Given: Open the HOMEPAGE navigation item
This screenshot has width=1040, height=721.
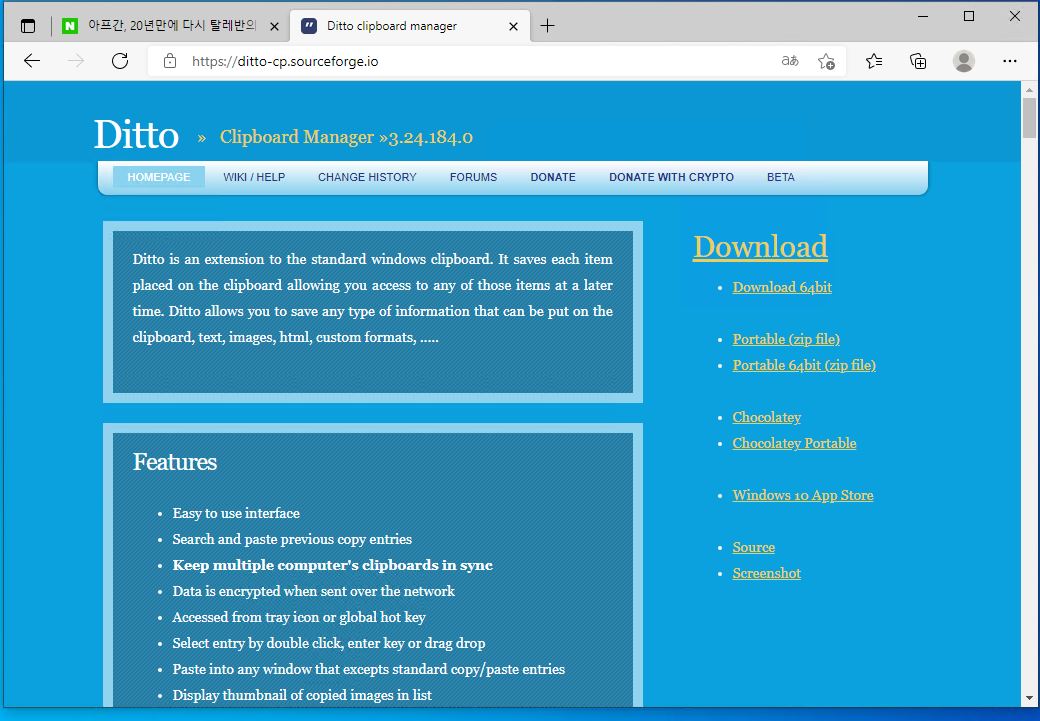Looking at the screenshot, I should click(x=159, y=177).
